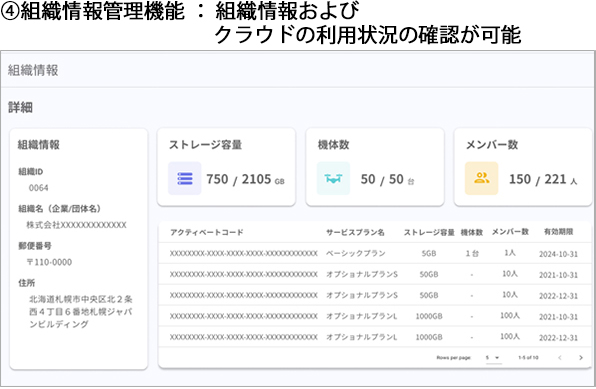This screenshot has width=596, height=389.
Task: Click the organization ID 0064
Action: coord(38,188)
